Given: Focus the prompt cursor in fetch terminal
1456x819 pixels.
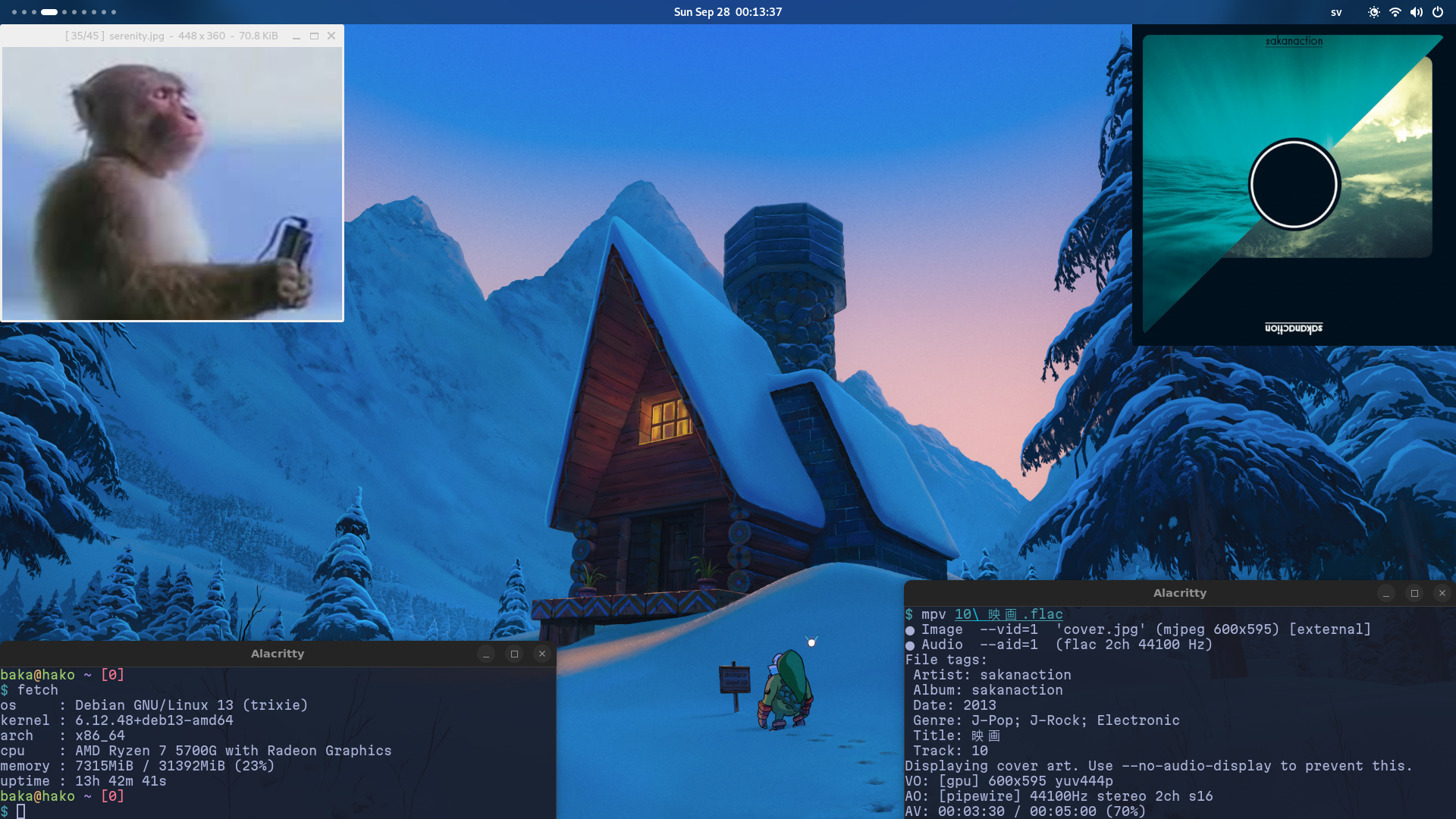Looking at the screenshot, I should coord(21,811).
